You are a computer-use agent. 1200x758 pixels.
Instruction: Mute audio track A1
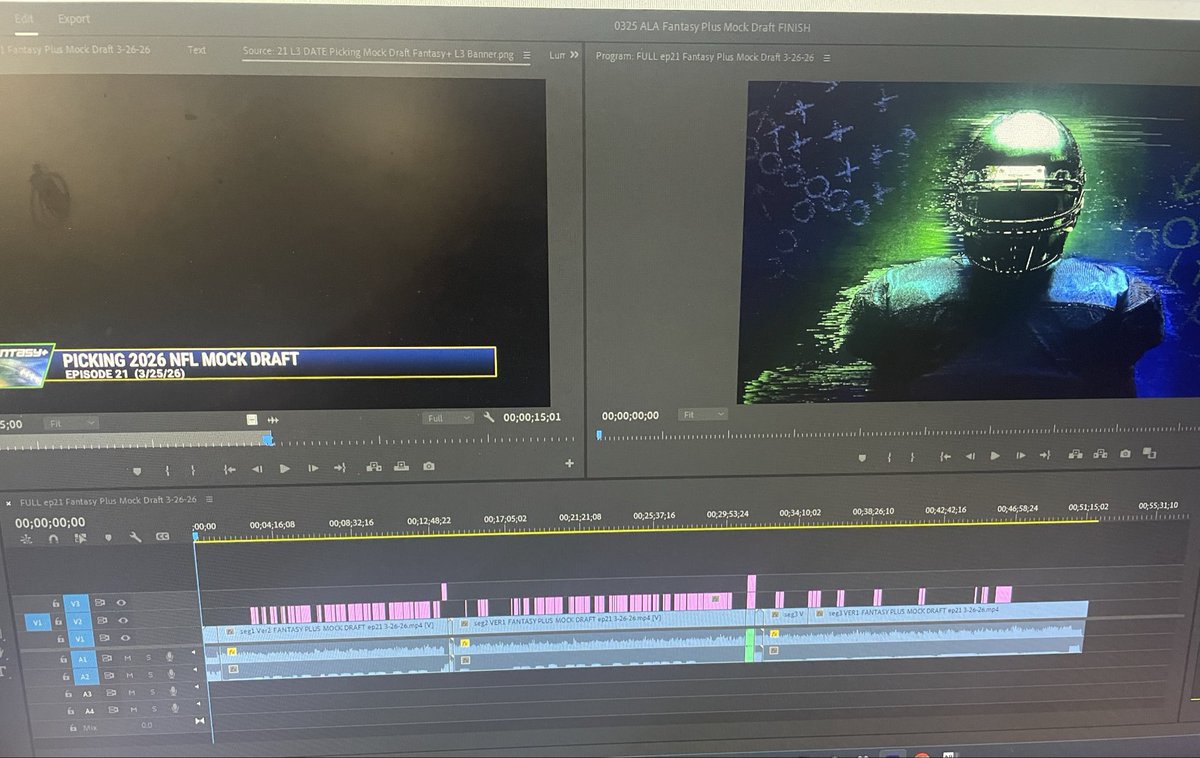click(128, 658)
